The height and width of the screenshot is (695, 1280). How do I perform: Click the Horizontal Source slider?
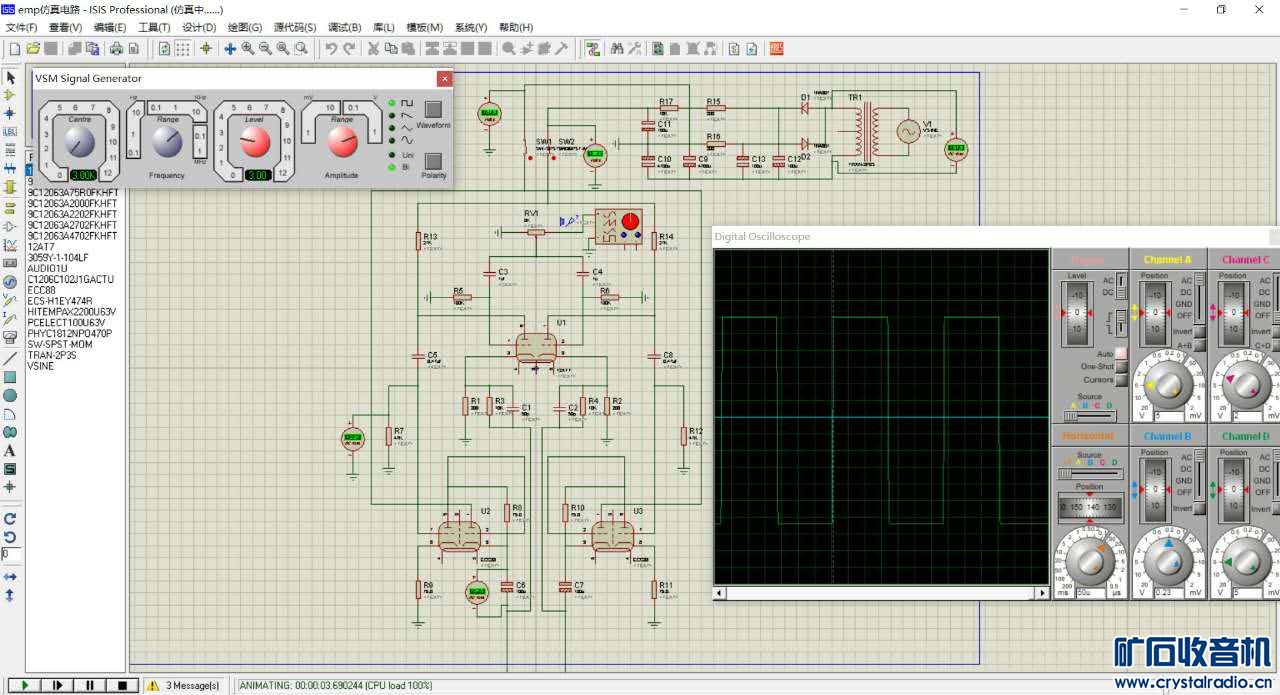click(1090, 473)
